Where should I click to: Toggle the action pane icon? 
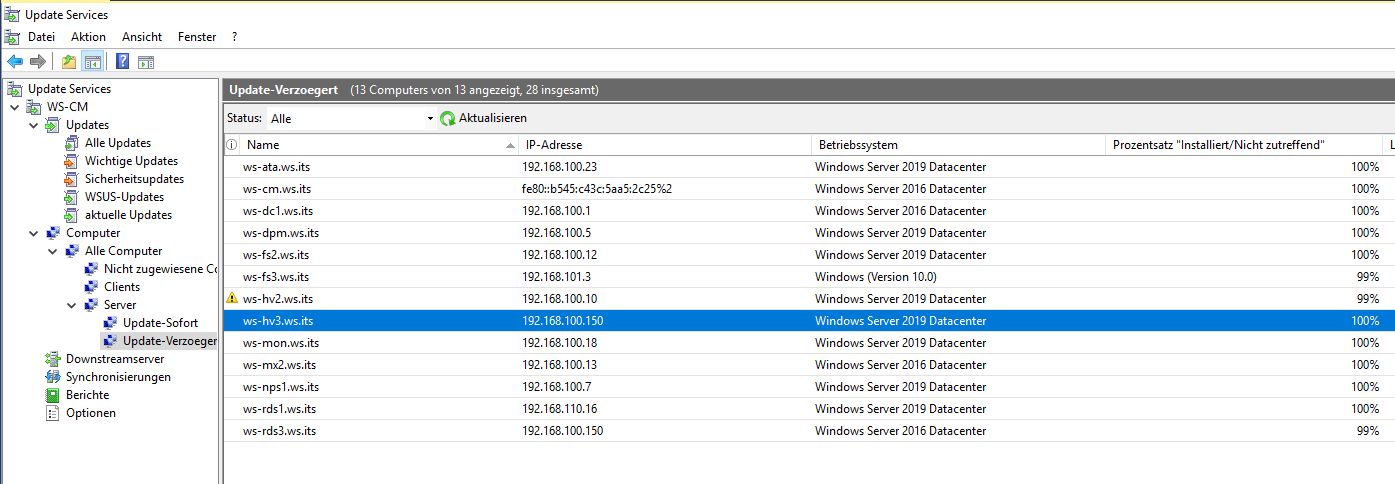[146, 62]
